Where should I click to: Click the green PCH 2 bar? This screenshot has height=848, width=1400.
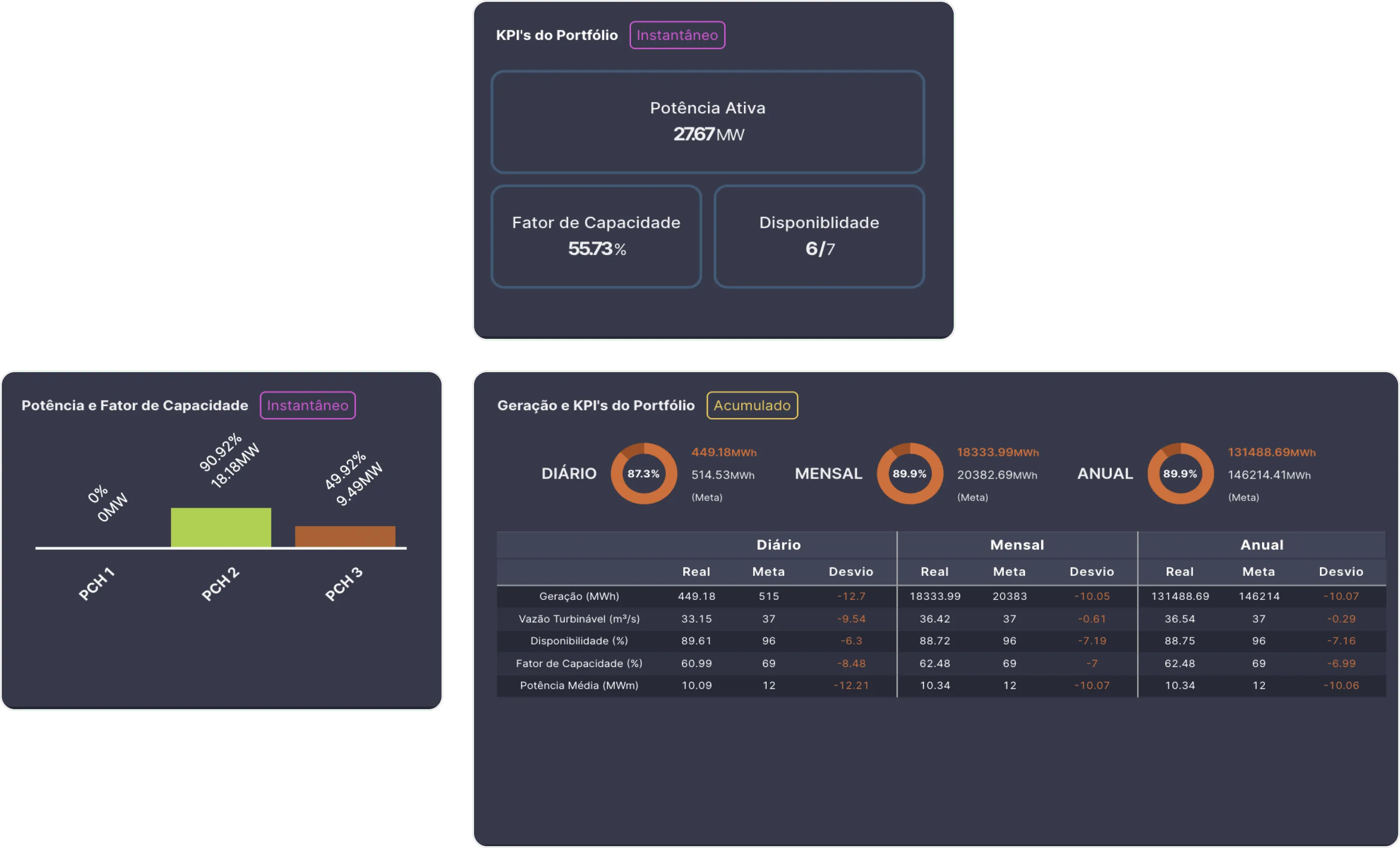[x=221, y=527]
